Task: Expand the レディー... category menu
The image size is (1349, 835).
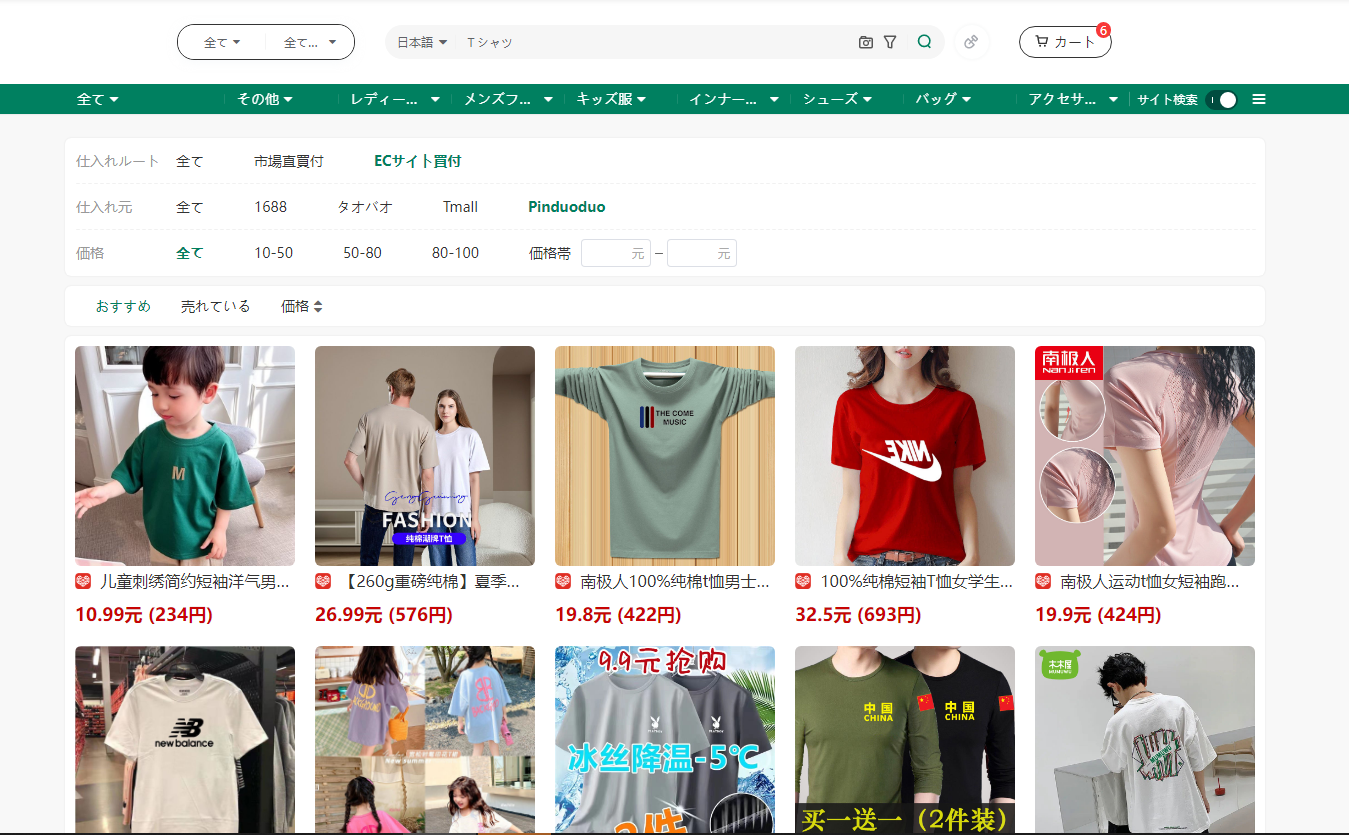Action: click(x=395, y=99)
